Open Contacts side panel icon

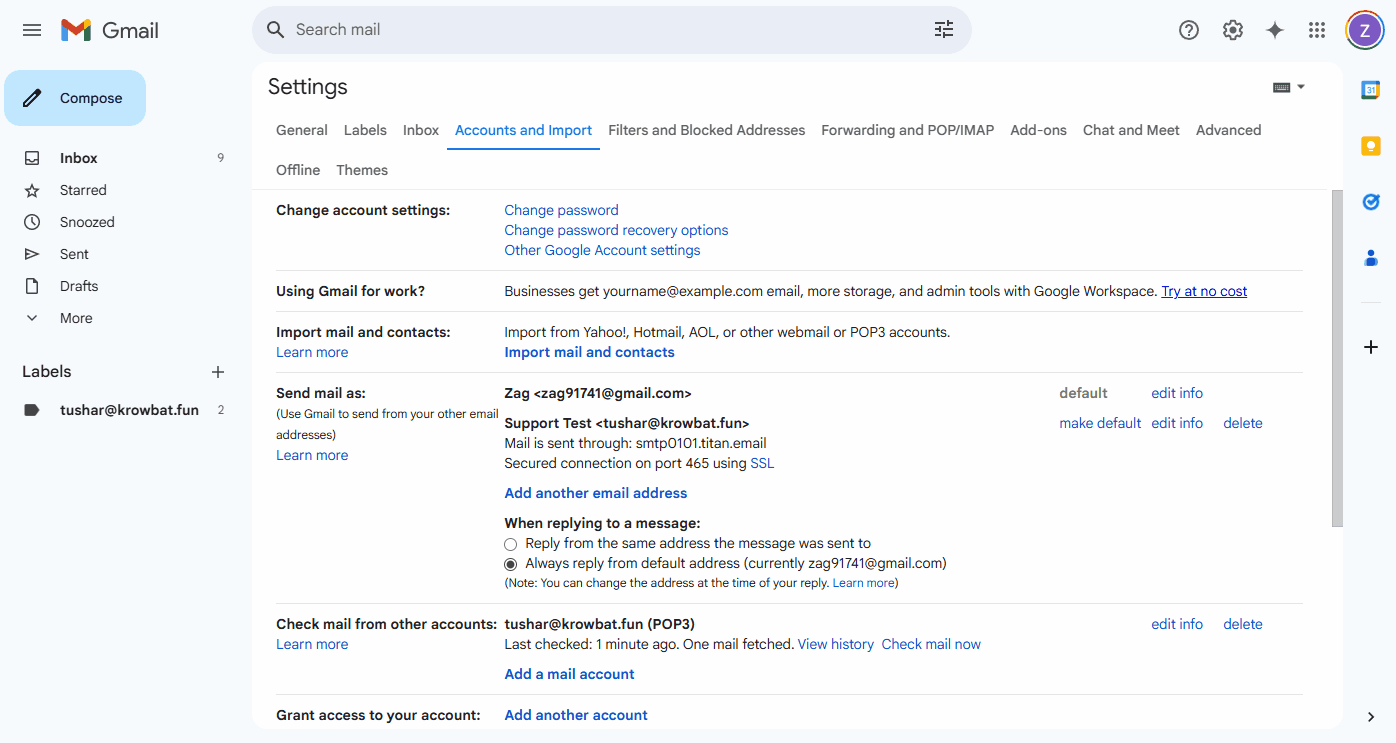coord(1371,258)
